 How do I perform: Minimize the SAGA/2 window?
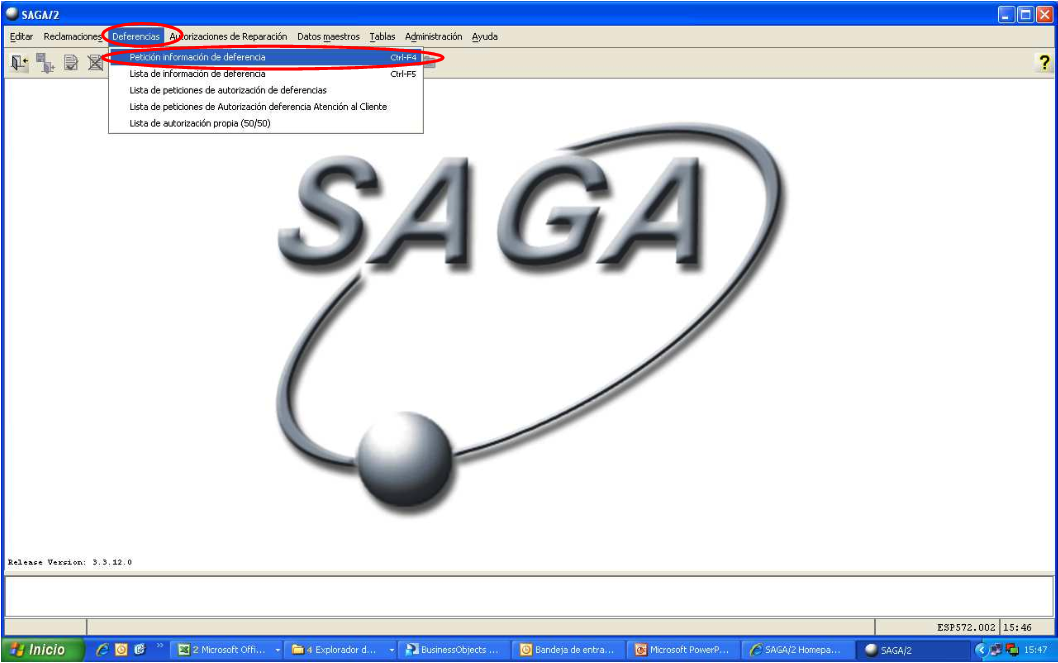(1006, 14)
